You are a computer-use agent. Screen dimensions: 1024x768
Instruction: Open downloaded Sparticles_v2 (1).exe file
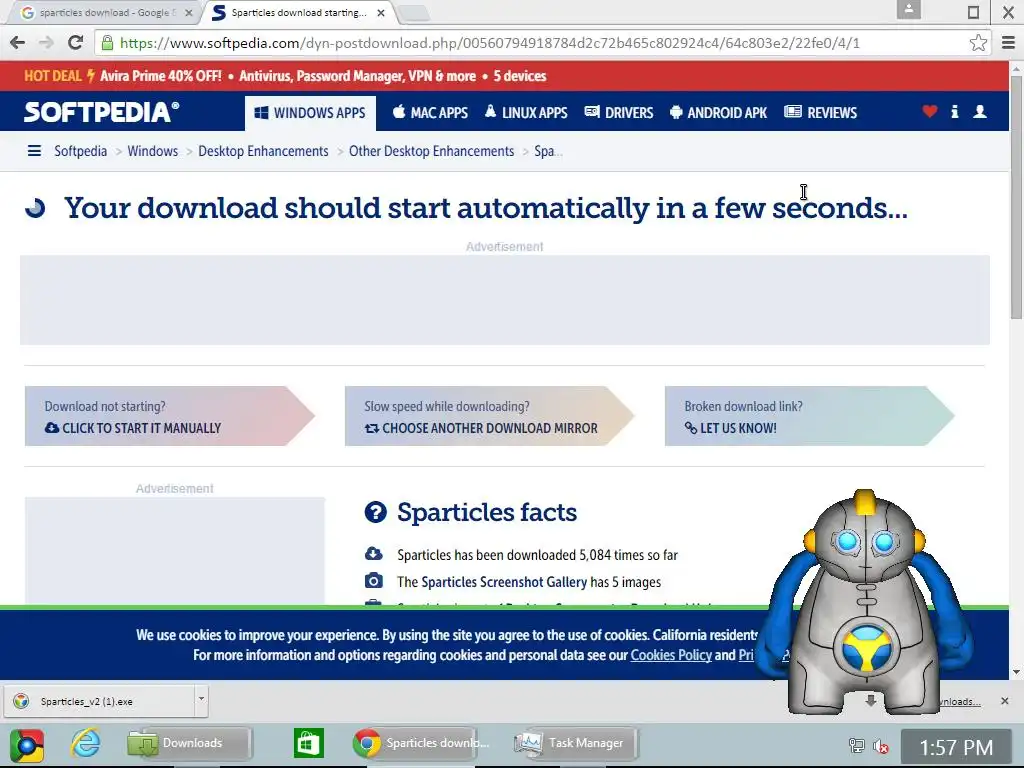click(x=98, y=701)
